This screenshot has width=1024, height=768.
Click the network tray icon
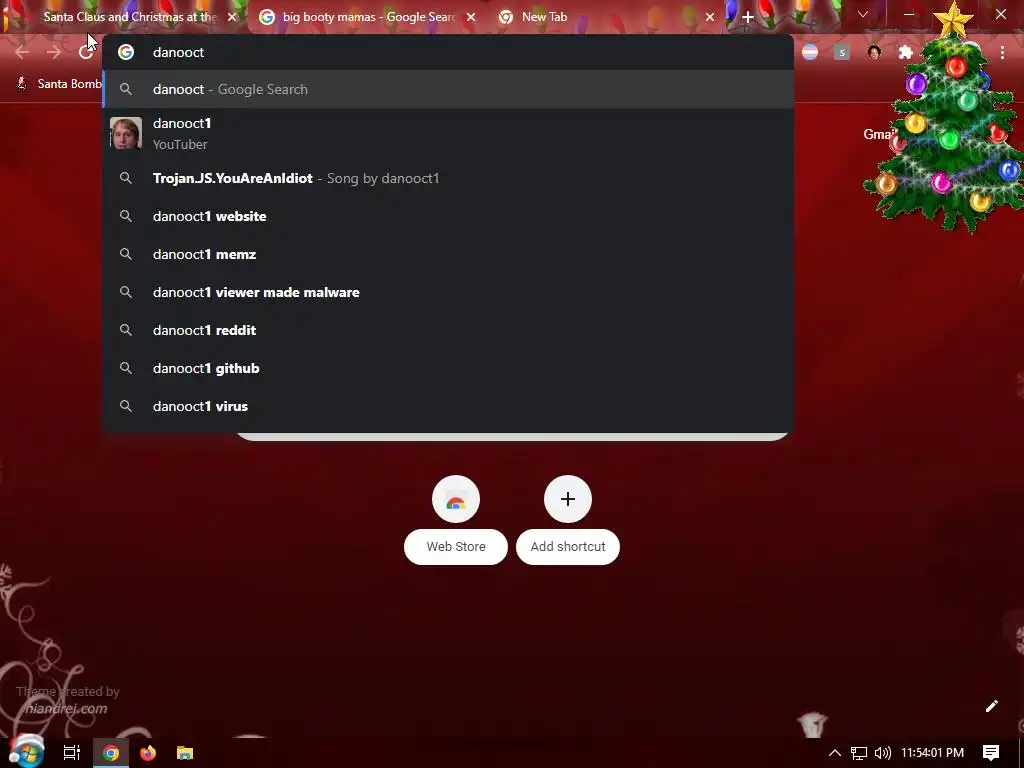coord(859,753)
